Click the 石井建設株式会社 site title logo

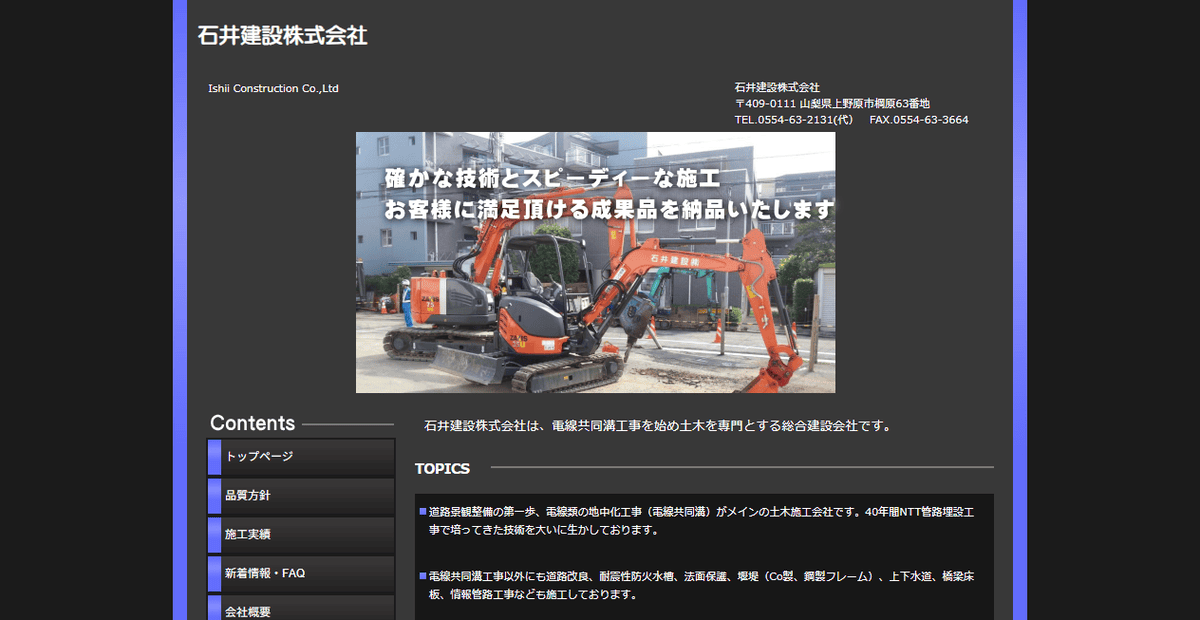283,36
